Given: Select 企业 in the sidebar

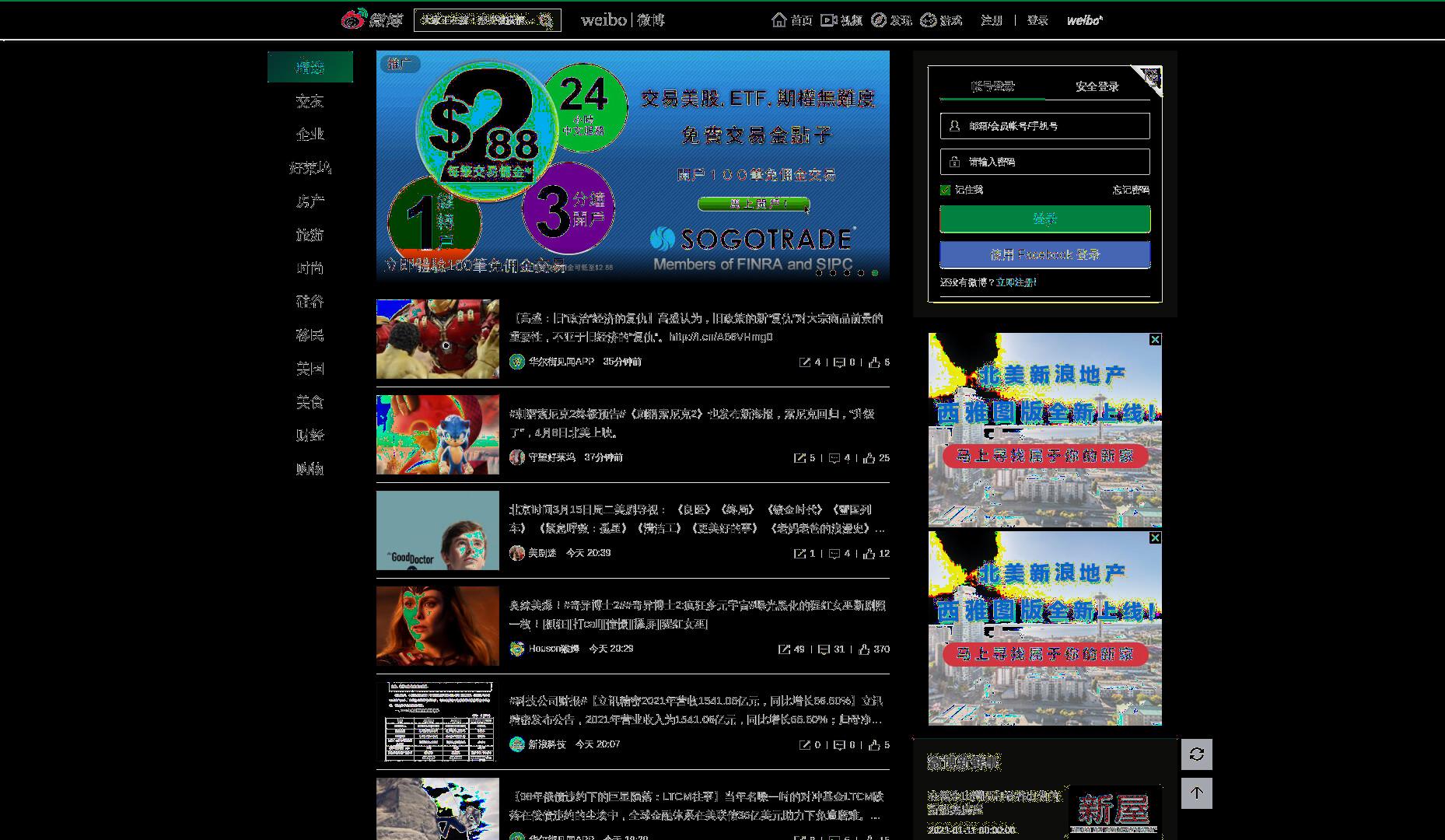Looking at the screenshot, I should pos(310,135).
